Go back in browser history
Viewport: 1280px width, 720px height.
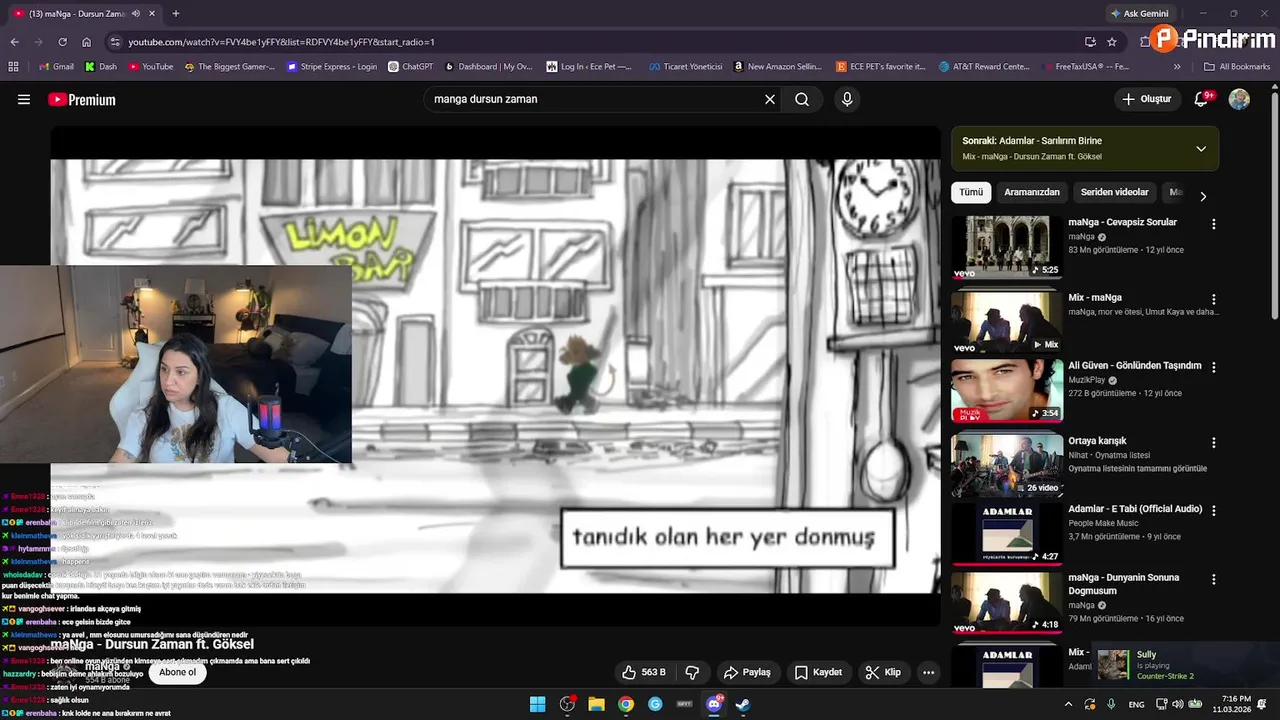click(x=14, y=42)
